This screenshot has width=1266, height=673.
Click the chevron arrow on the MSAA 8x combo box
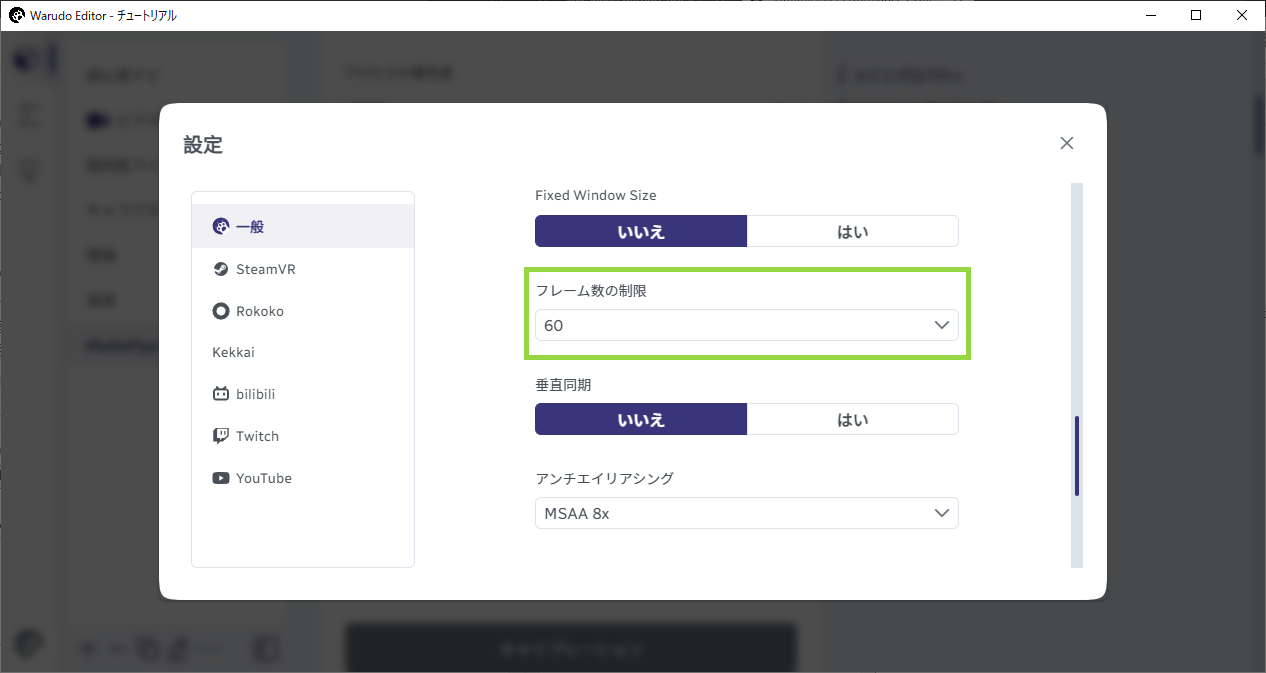pyautogui.click(x=941, y=513)
